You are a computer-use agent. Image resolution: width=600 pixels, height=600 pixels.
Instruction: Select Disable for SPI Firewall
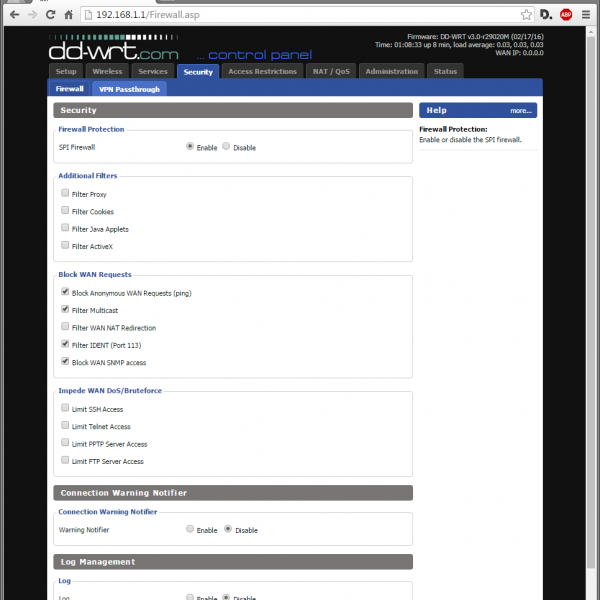(226, 147)
